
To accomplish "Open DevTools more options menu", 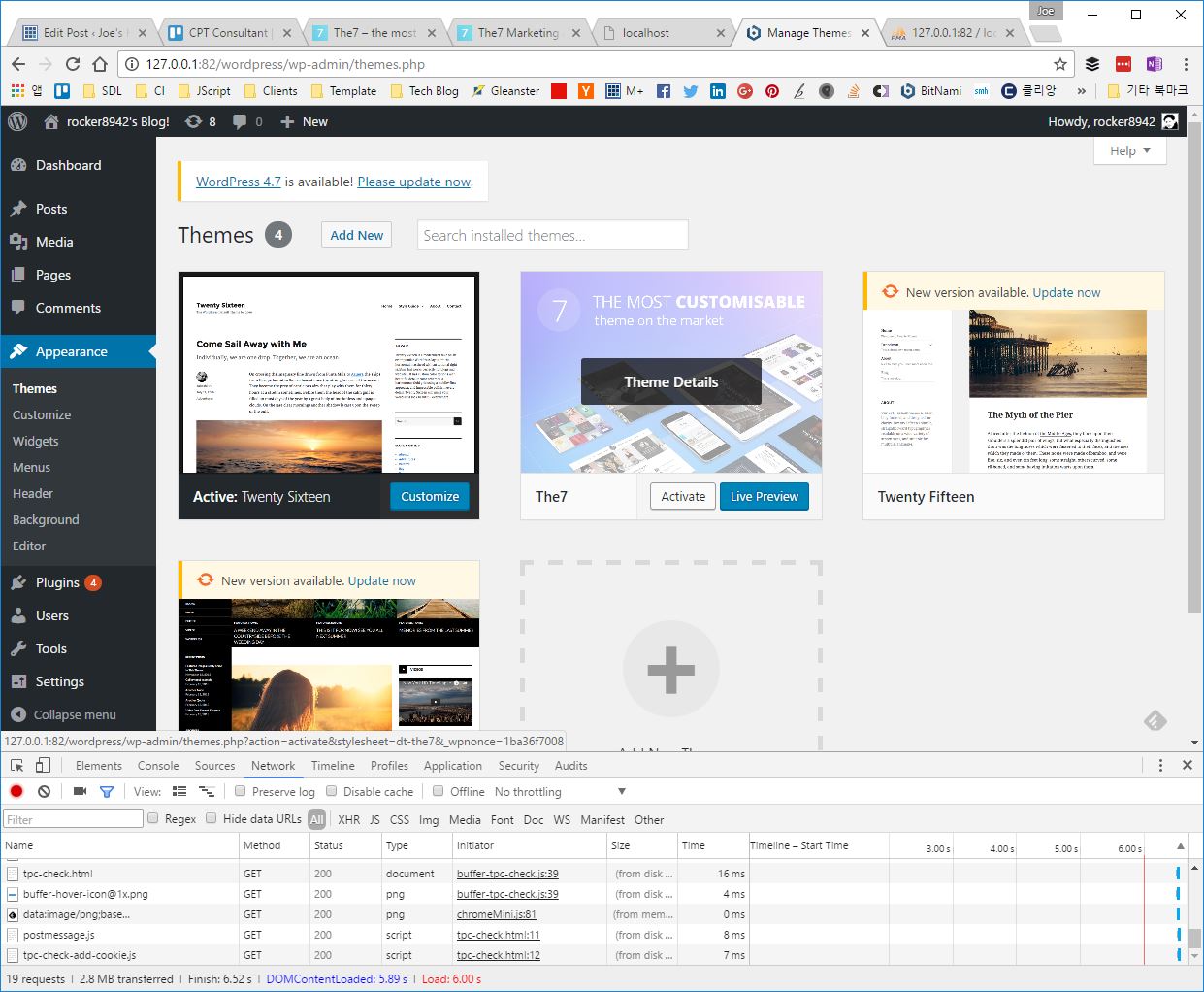I will pyautogui.click(x=1160, y=765).
